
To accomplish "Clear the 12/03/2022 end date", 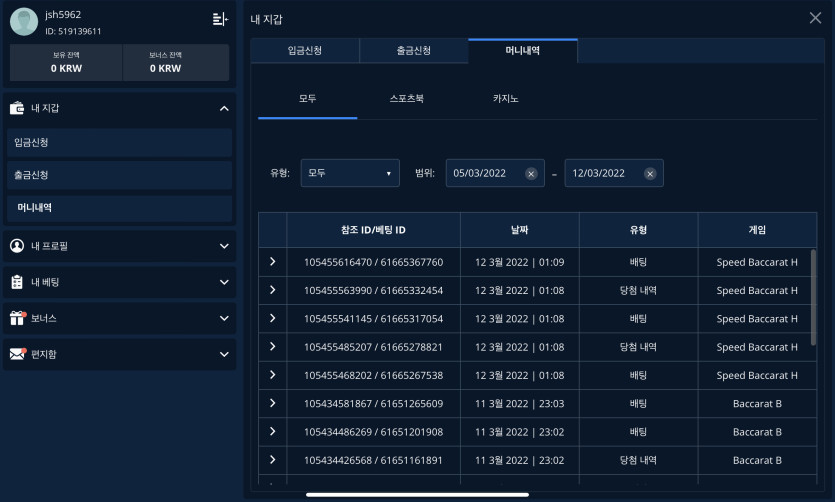I will (650, 174).
